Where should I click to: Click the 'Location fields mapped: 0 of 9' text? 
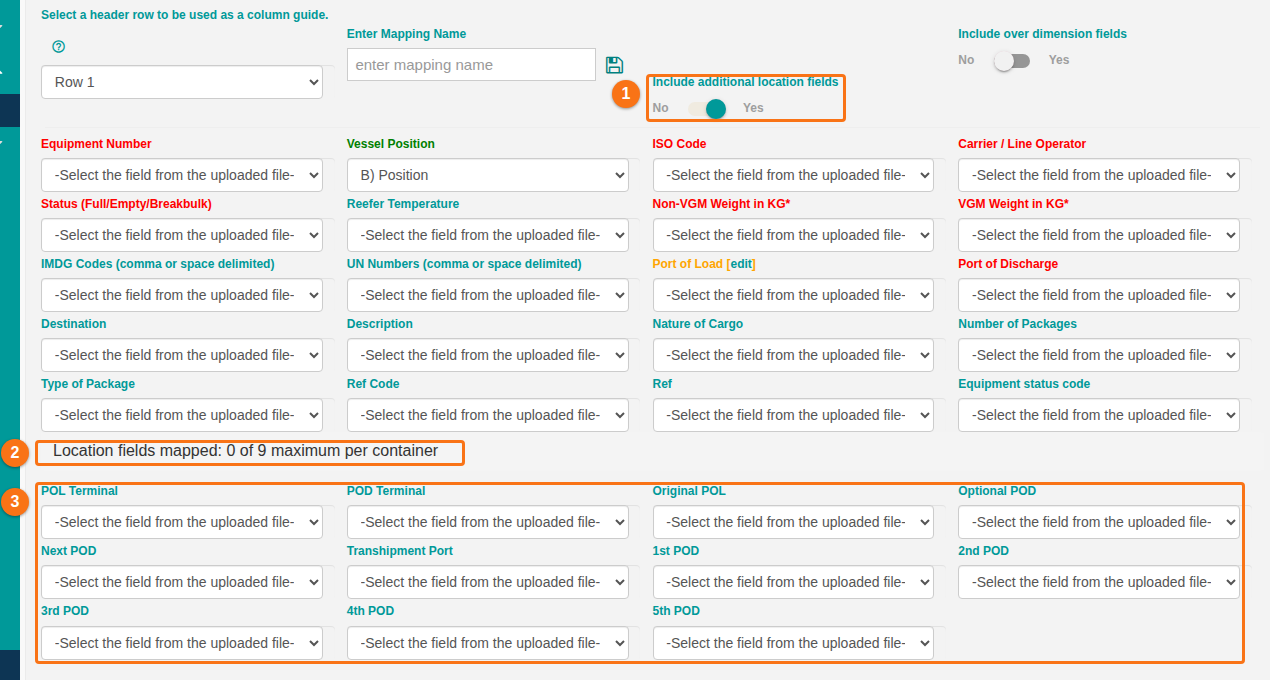246,451
